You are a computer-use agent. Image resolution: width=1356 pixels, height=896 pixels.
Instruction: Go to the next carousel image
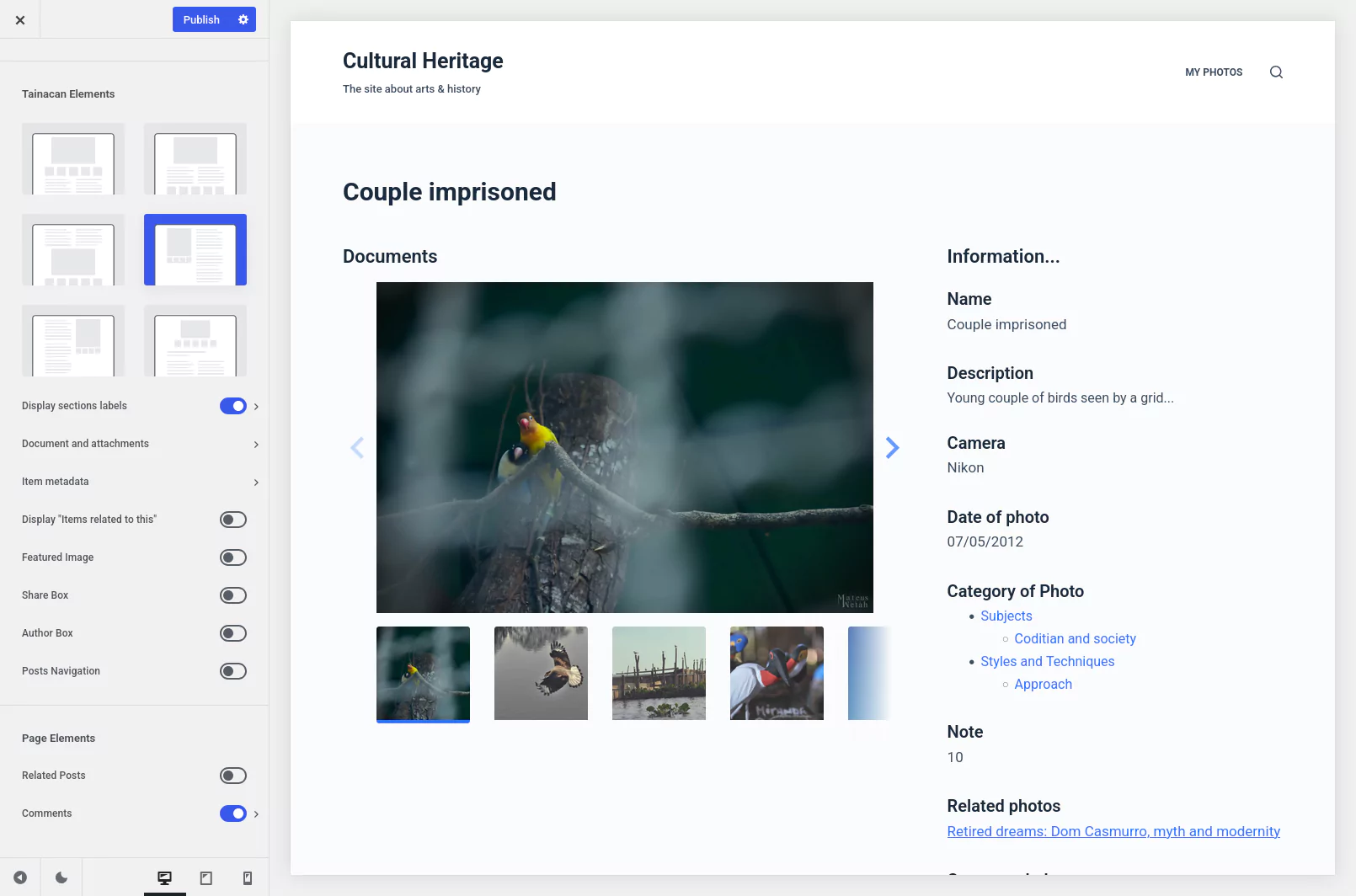893,447
